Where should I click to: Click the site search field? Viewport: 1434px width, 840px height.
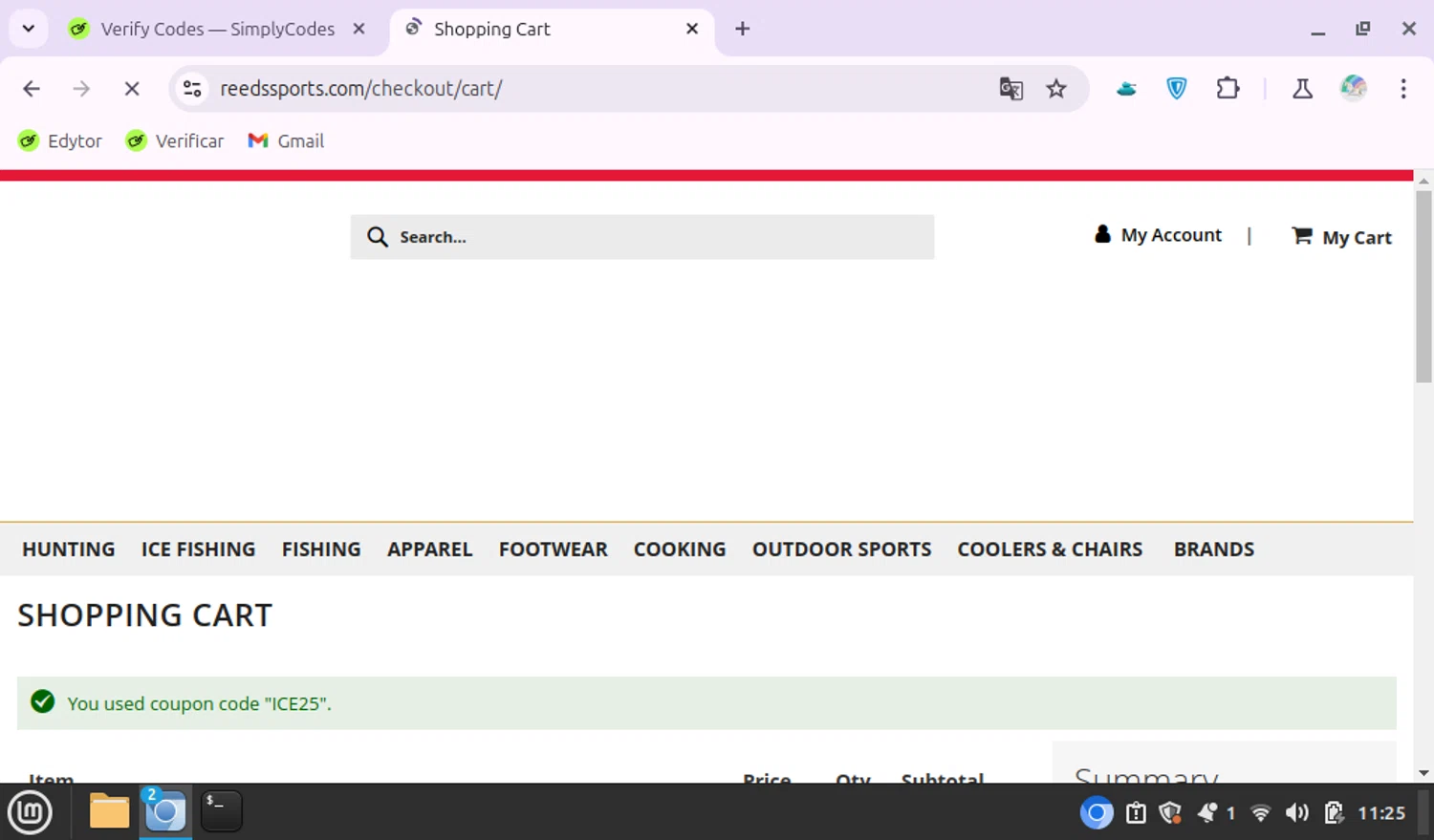[x=642, y=237]
